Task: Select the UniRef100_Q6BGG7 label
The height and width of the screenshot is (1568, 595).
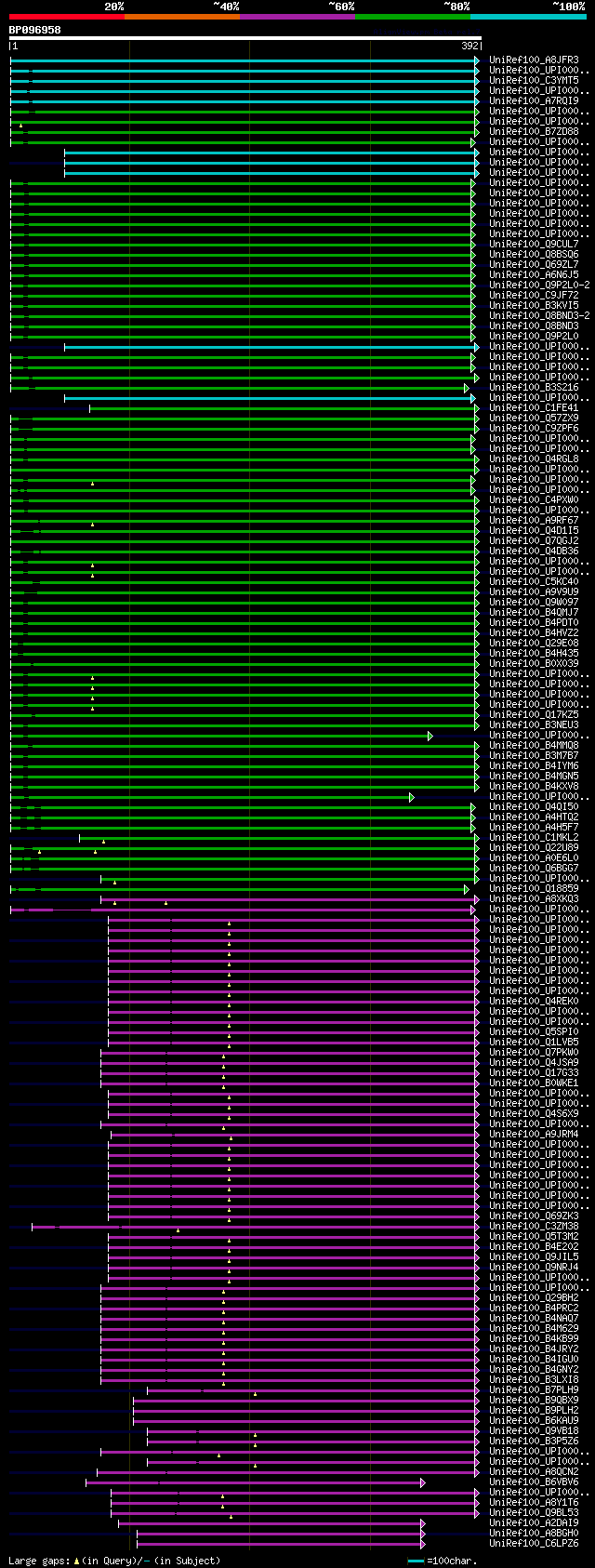Action: point(534,869)
